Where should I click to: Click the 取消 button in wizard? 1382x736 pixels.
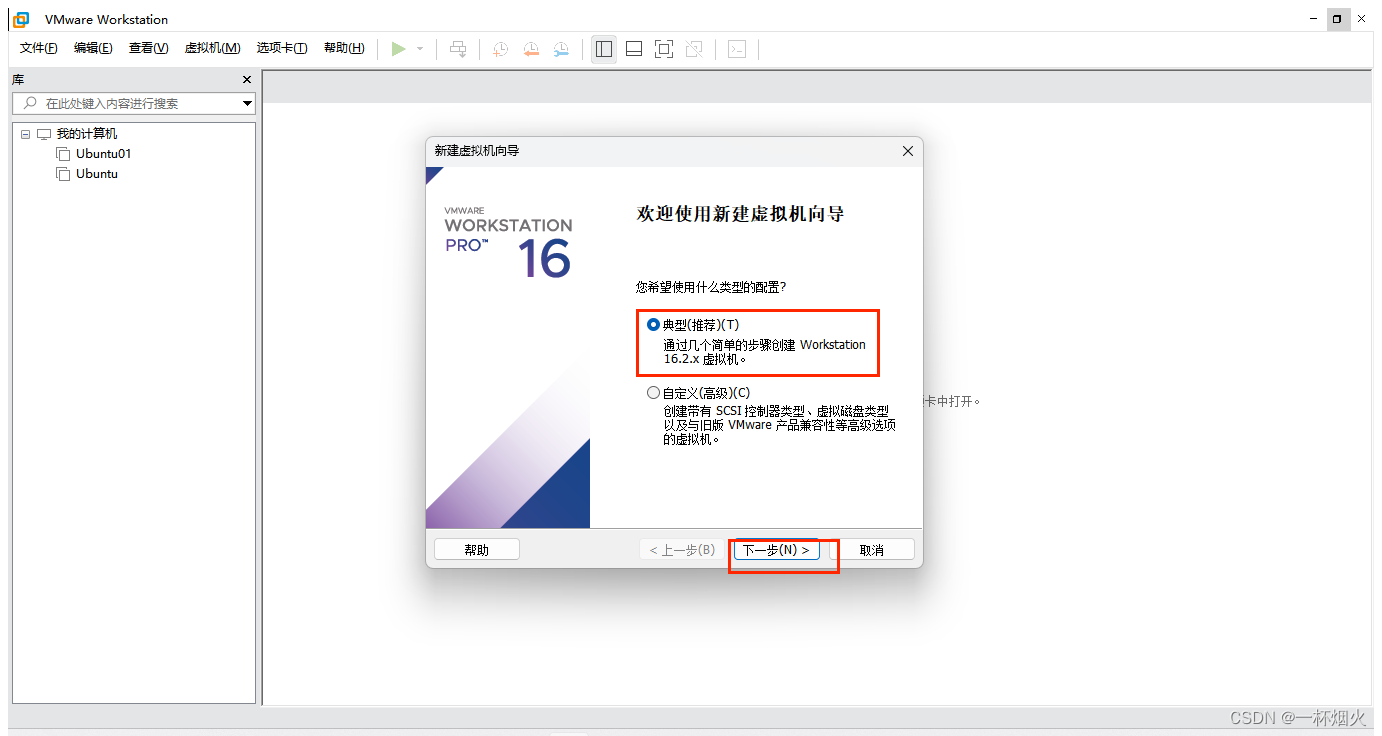click(872, 550)
